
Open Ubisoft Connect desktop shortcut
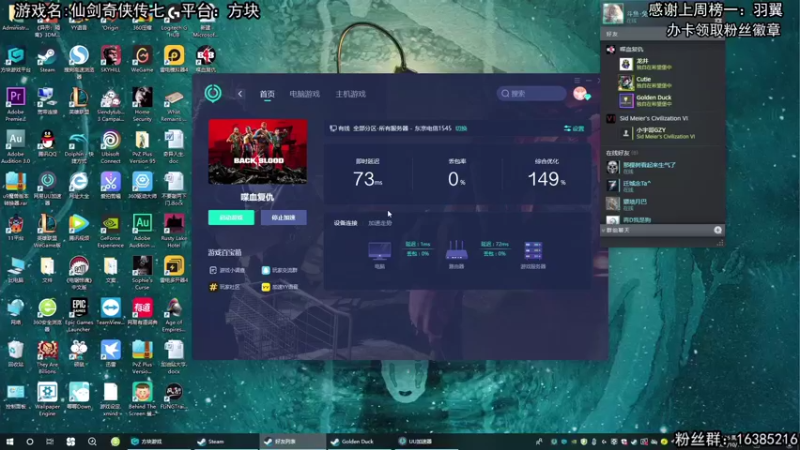(110, 147)
